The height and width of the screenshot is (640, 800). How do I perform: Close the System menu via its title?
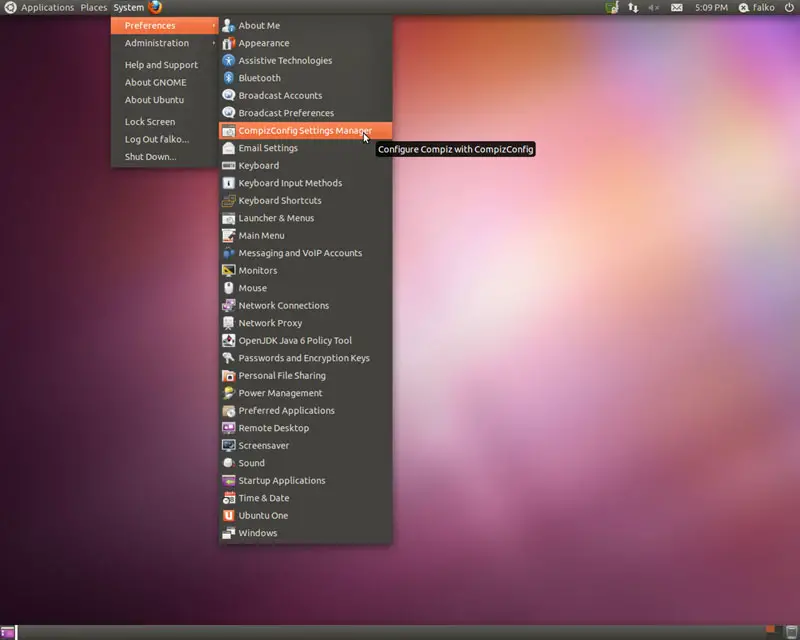[129, 8]
